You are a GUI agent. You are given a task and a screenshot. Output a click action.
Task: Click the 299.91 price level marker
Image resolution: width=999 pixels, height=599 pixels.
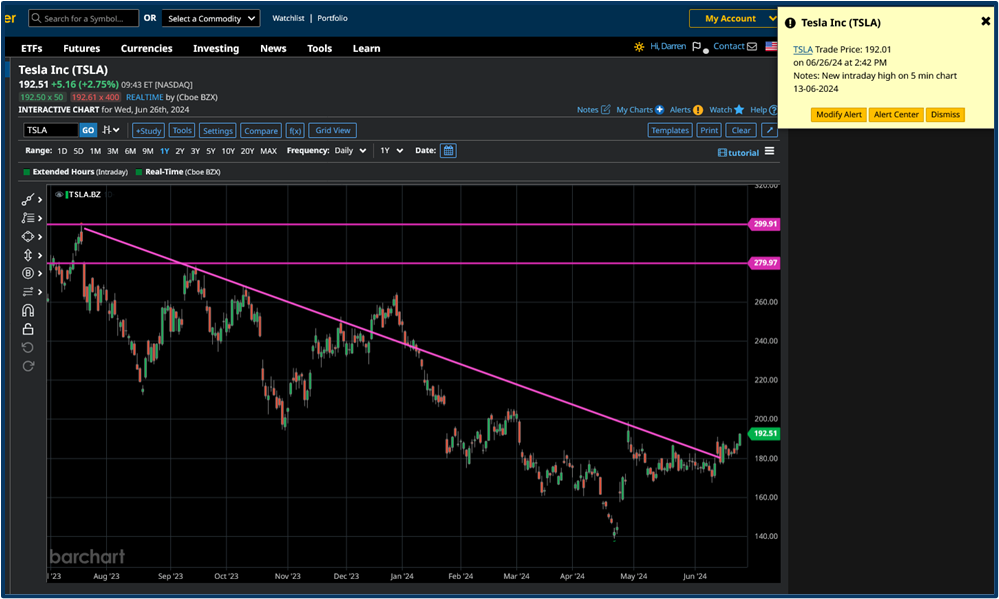click(x=765, y=225)
